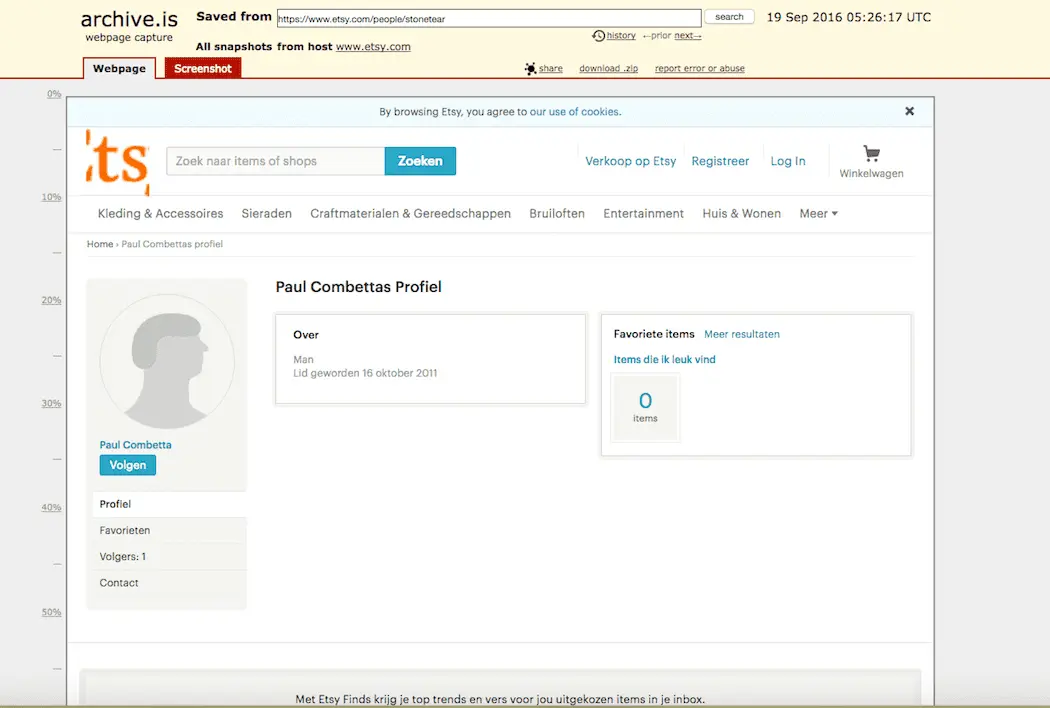1050x708 pixels.
Task: Click the share icon in archive bar
Action: tap(530, 69)
